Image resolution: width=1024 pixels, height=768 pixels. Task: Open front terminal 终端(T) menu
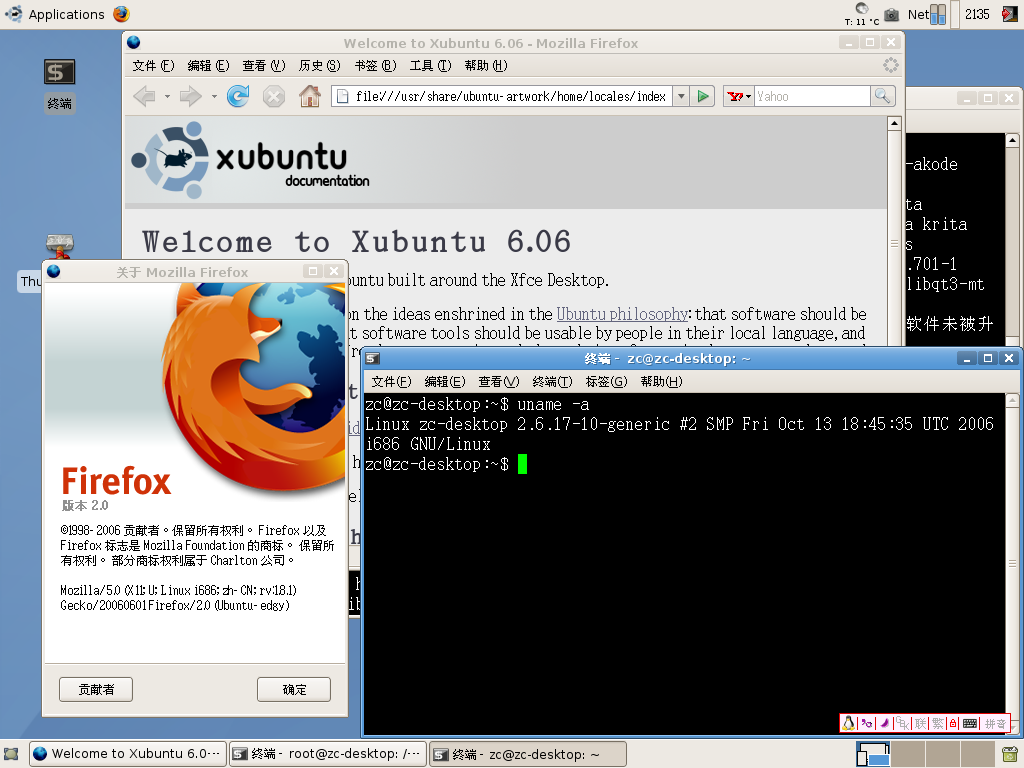pyautogui.click(x=552, y=381)
